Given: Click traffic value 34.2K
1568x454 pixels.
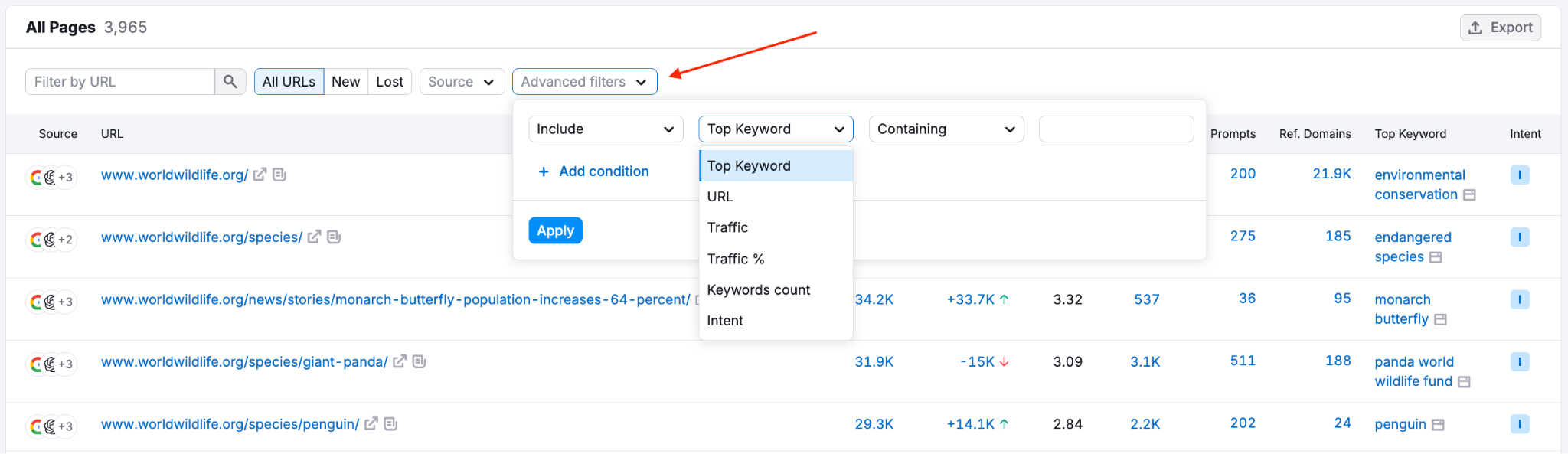Looking at the screenshot, I should 874,299.
